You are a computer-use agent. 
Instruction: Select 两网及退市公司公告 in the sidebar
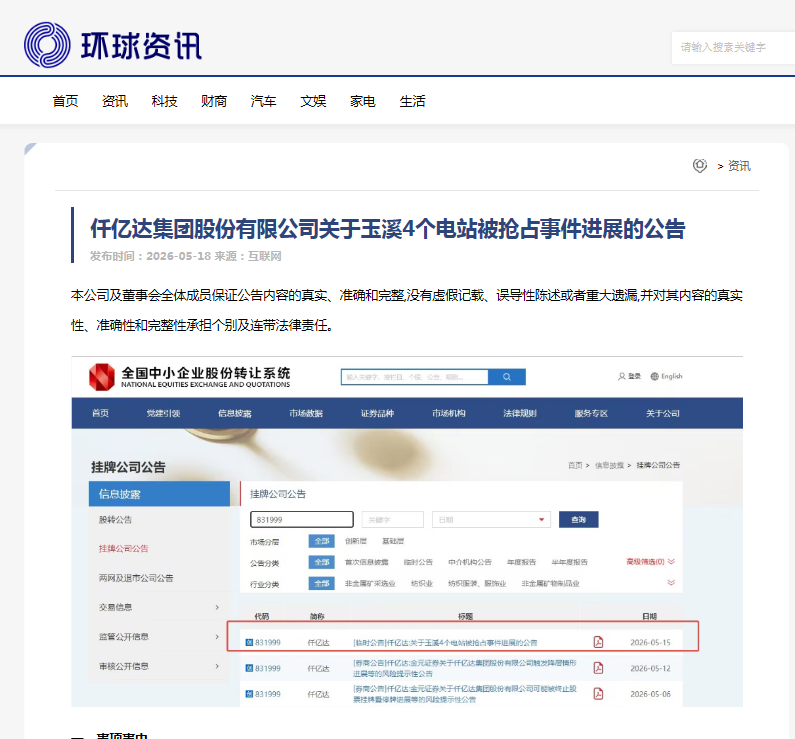tap(136, 578)
